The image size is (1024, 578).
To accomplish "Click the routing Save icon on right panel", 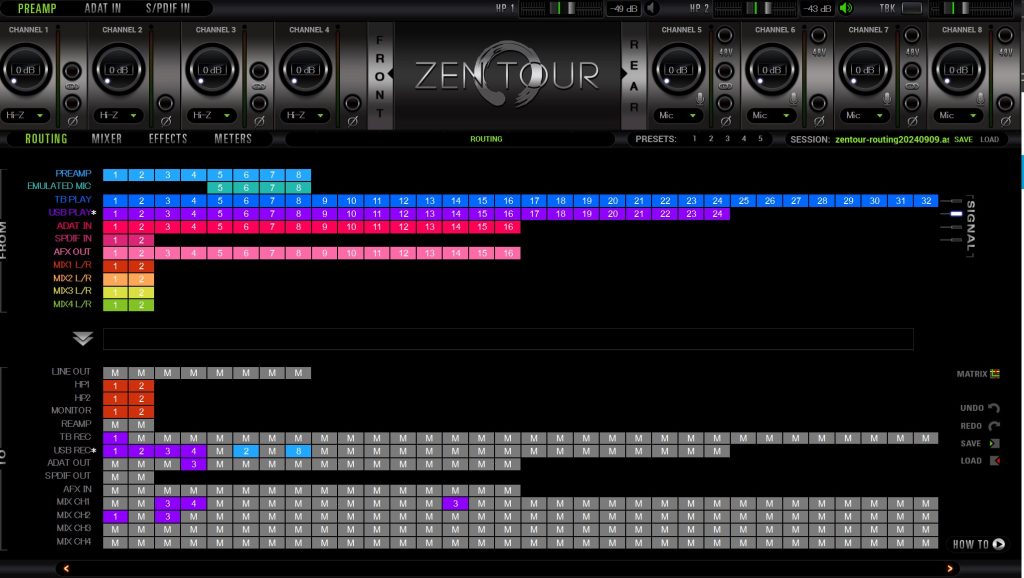I will pyautogui.click(x=993, y=443).
